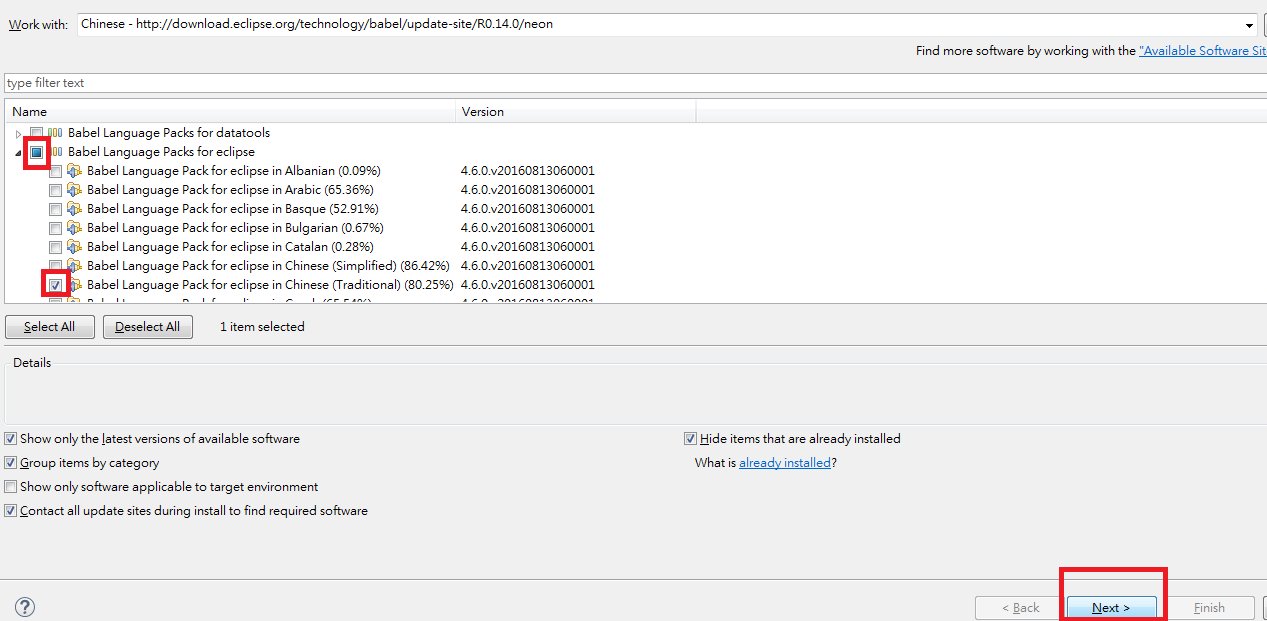Click the Bulgarian language pack feature icon

[74, 228]
